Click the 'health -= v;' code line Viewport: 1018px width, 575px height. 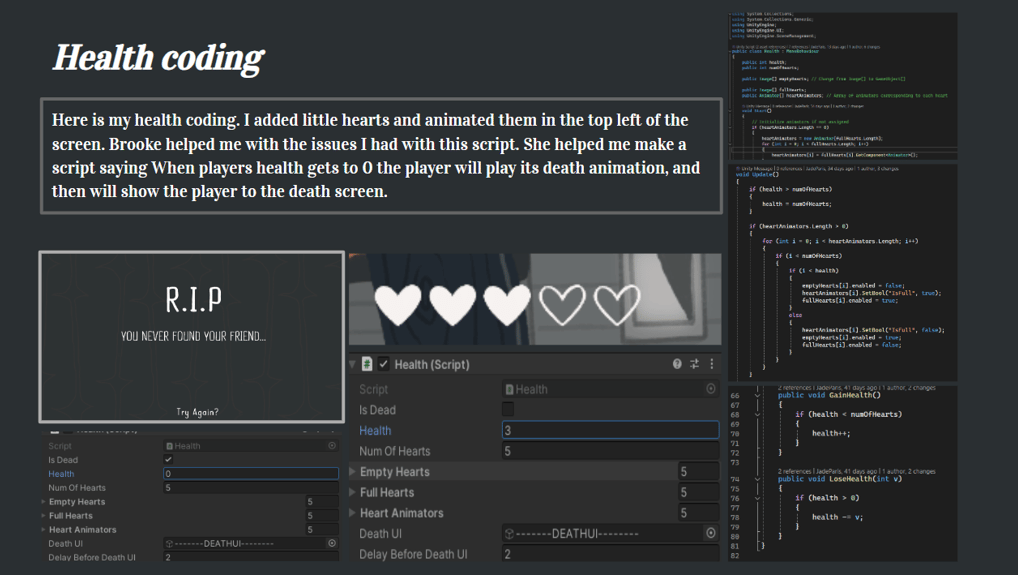point(838,517)
